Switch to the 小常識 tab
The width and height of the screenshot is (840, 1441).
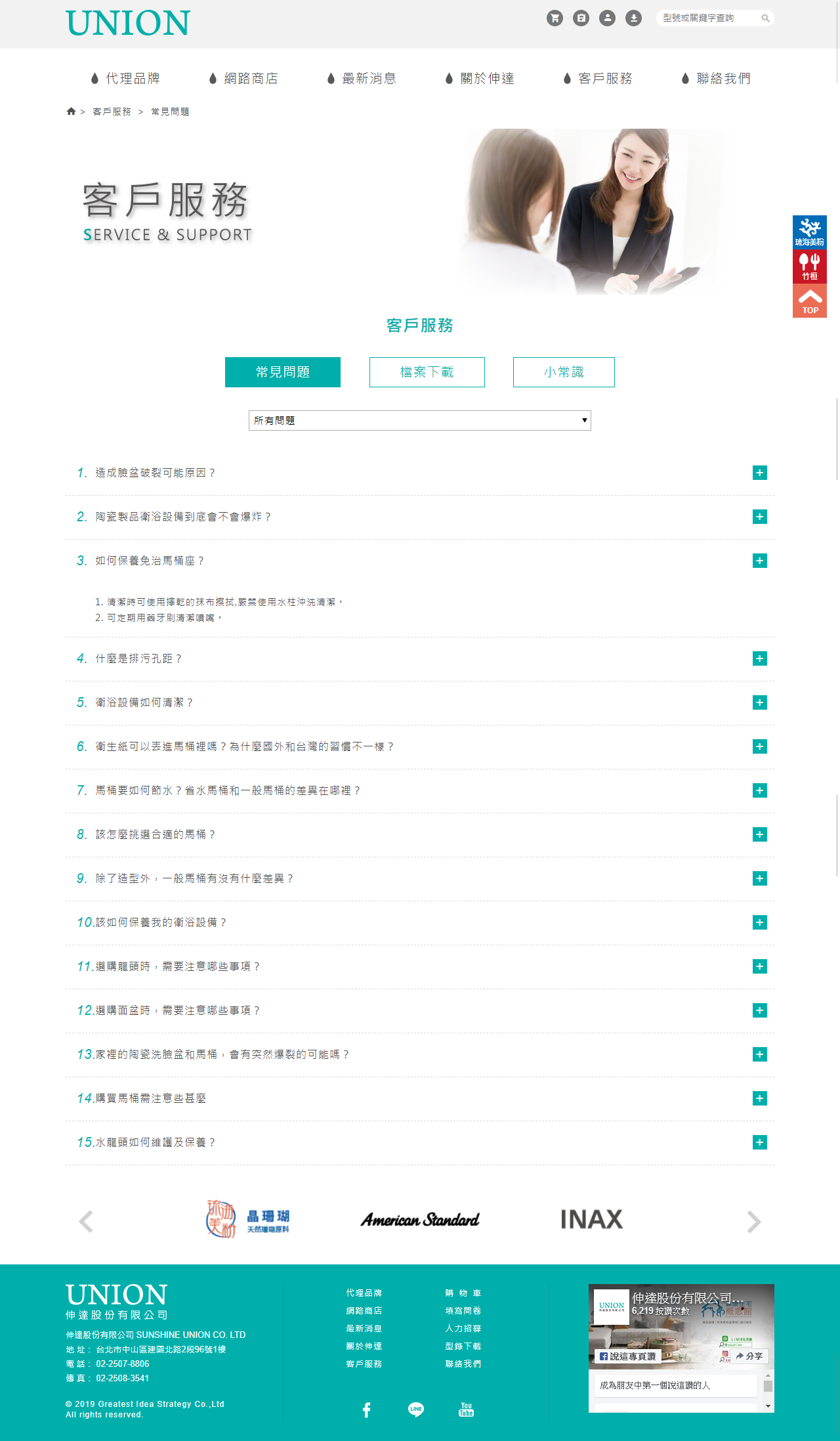564,372
